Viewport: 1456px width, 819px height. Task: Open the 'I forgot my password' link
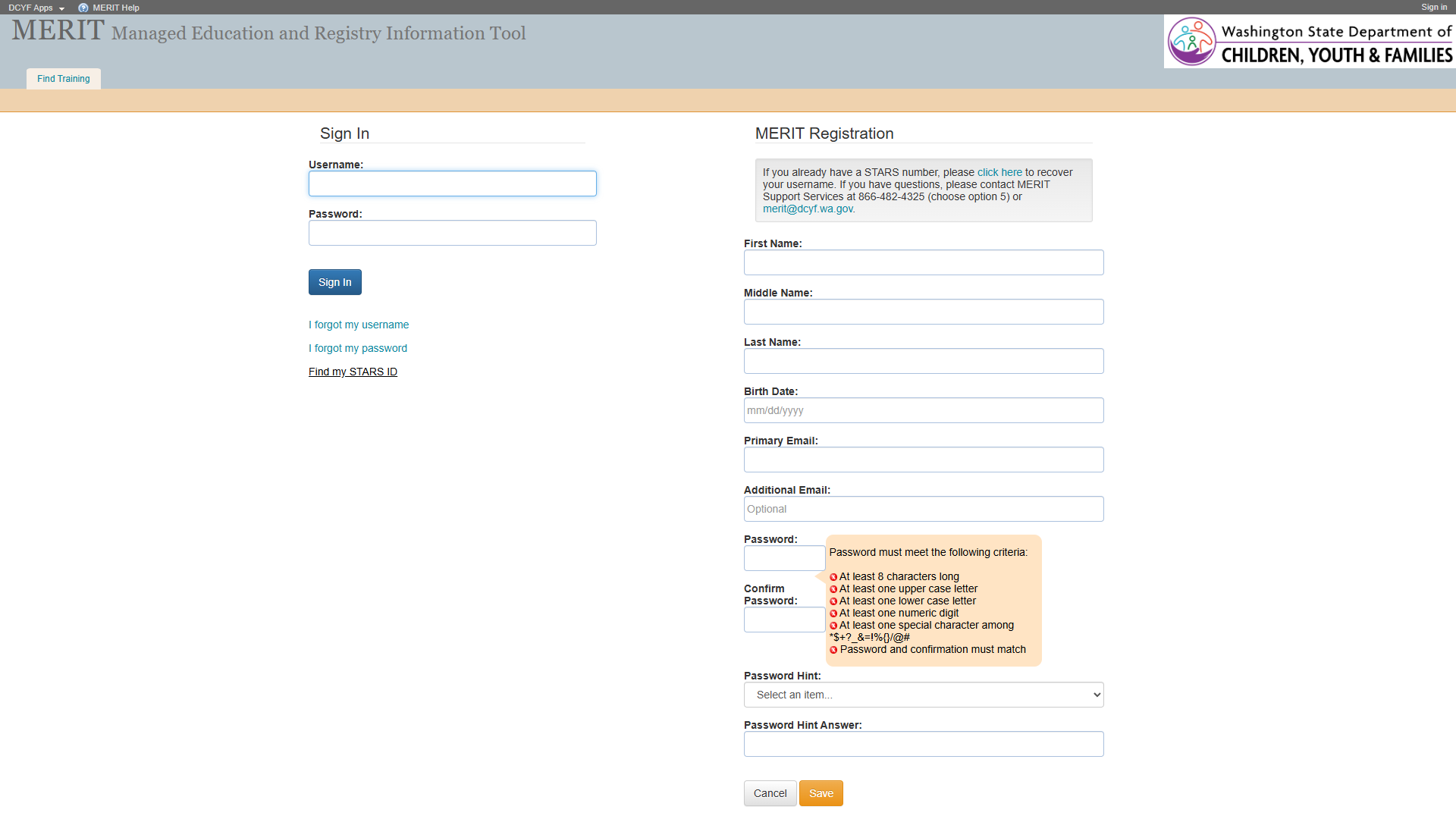coord(357,348)
